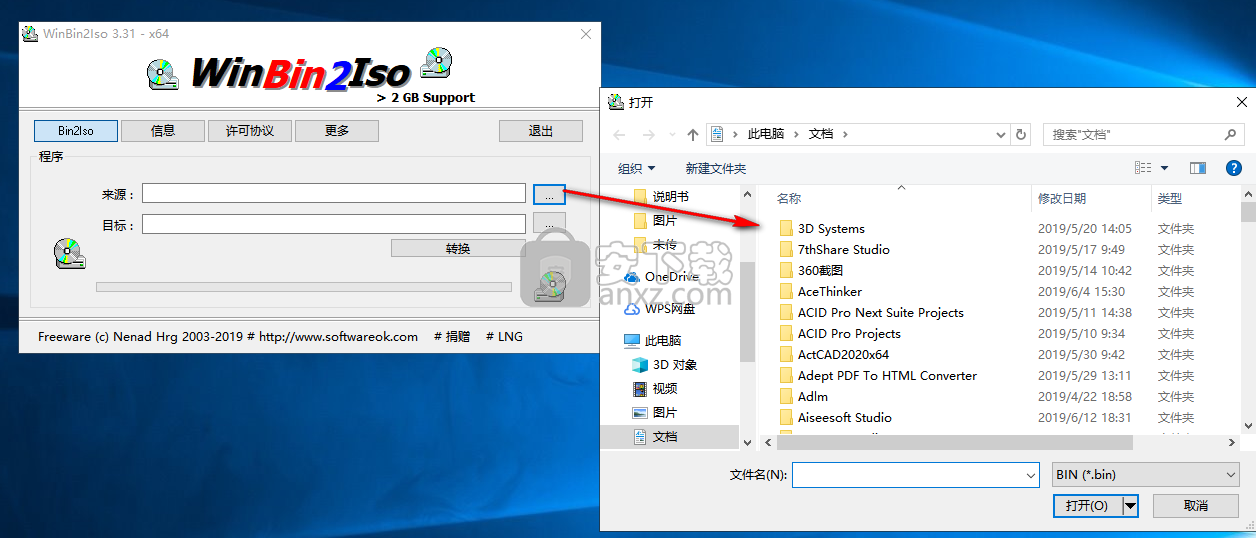This screenshot has width=1256, height=538.
Task: Click 文档 in the address breadcrumb
Action: coord(821,134)
